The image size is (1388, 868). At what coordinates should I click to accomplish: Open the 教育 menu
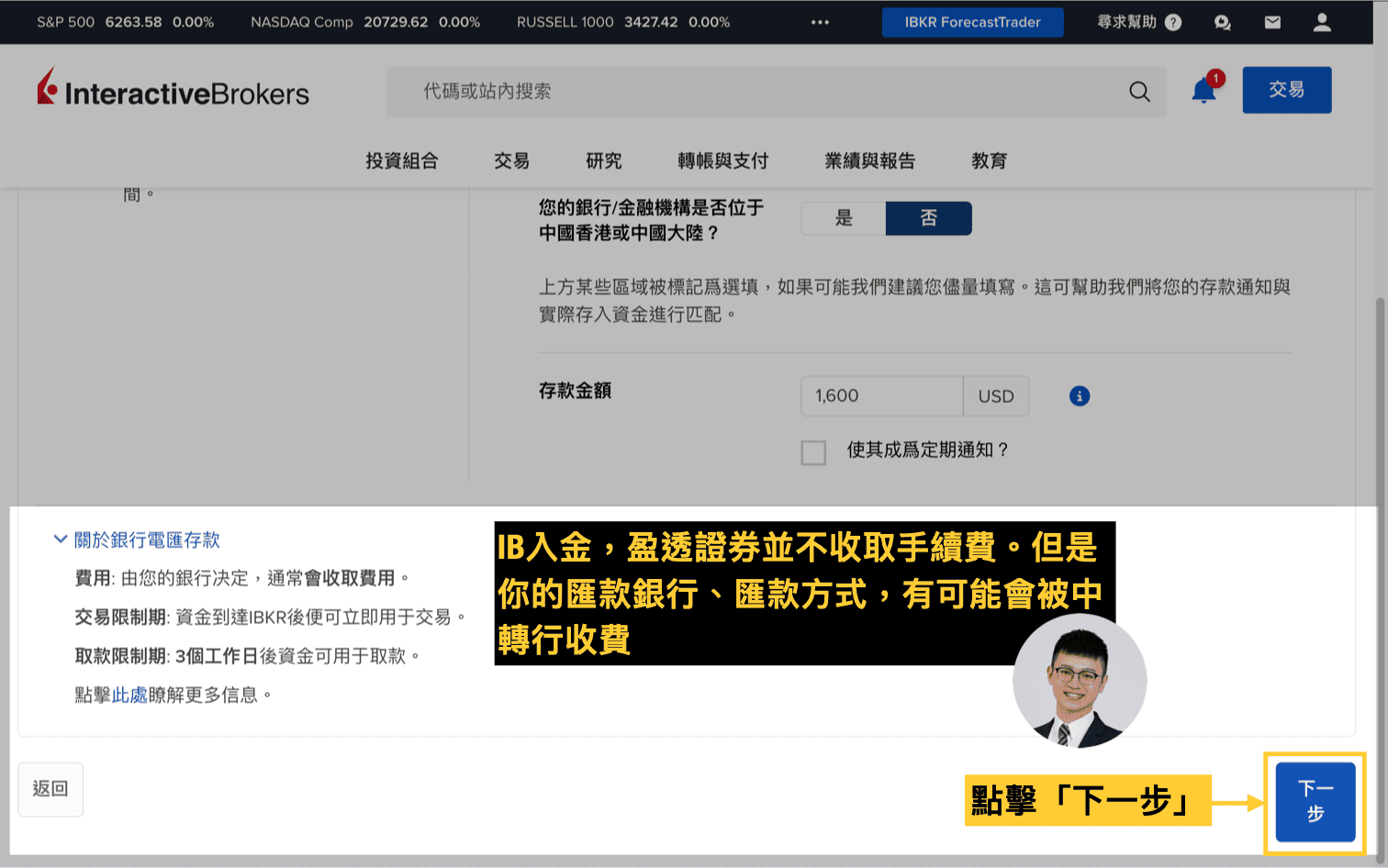tap(990, 161)
